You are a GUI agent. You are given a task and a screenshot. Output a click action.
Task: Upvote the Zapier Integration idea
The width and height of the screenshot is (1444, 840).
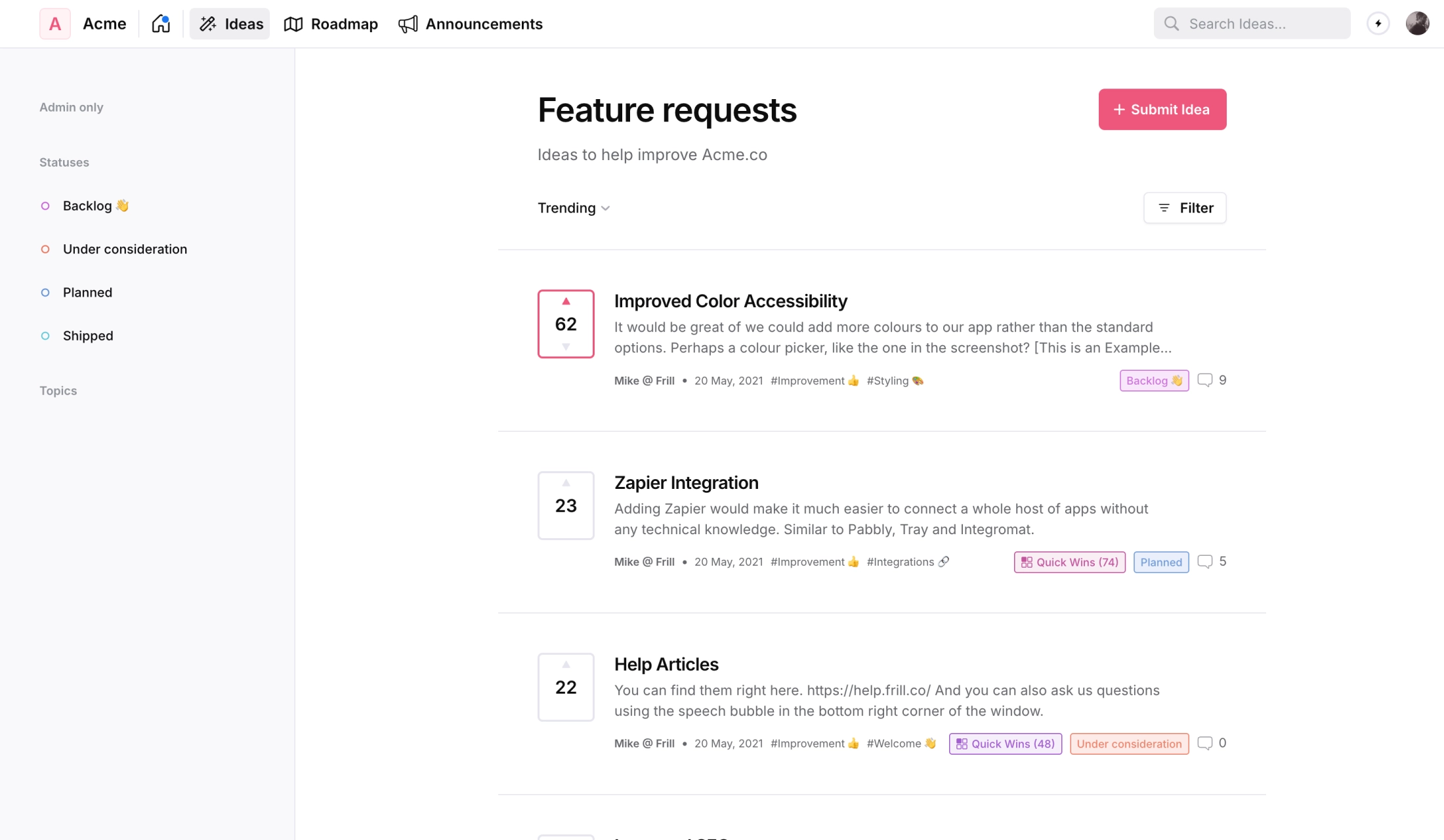click(x=566, y=484)
